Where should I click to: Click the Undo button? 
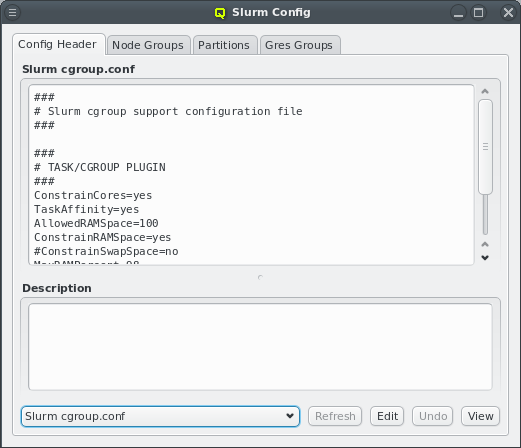(432, 416)
